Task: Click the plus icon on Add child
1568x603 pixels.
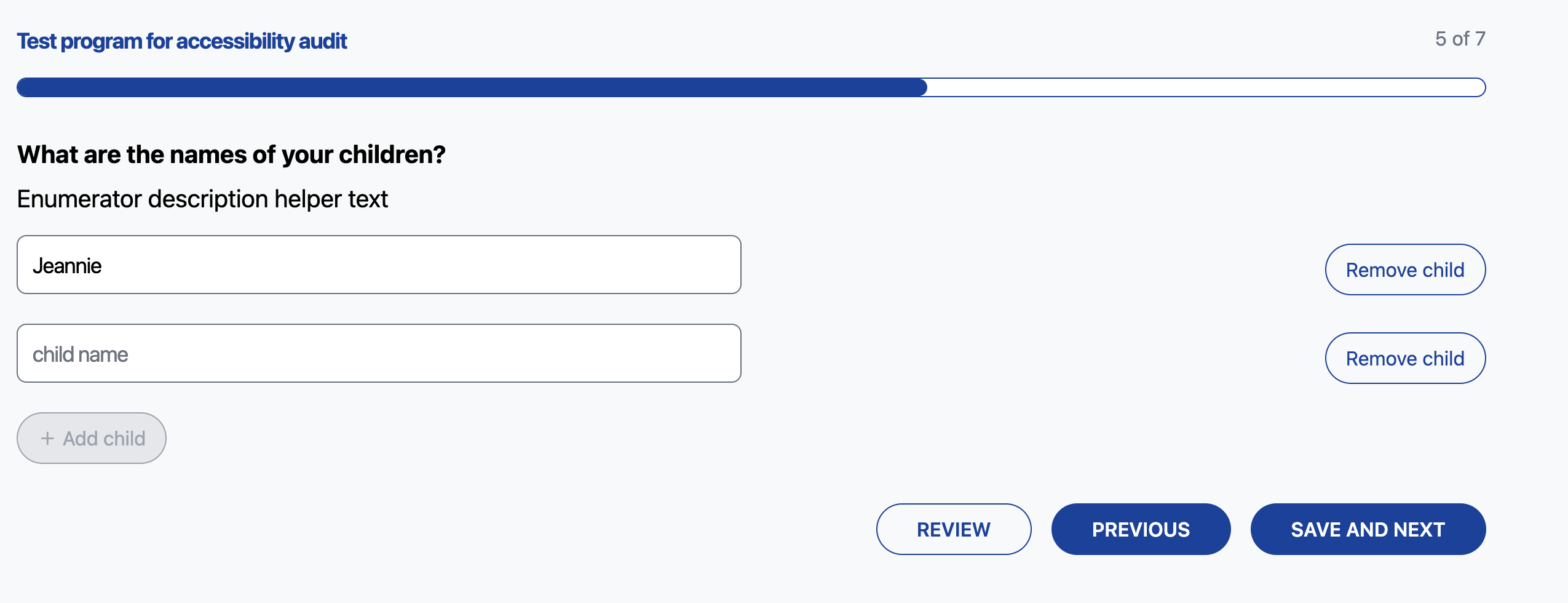Action: (x=47, y=437)
